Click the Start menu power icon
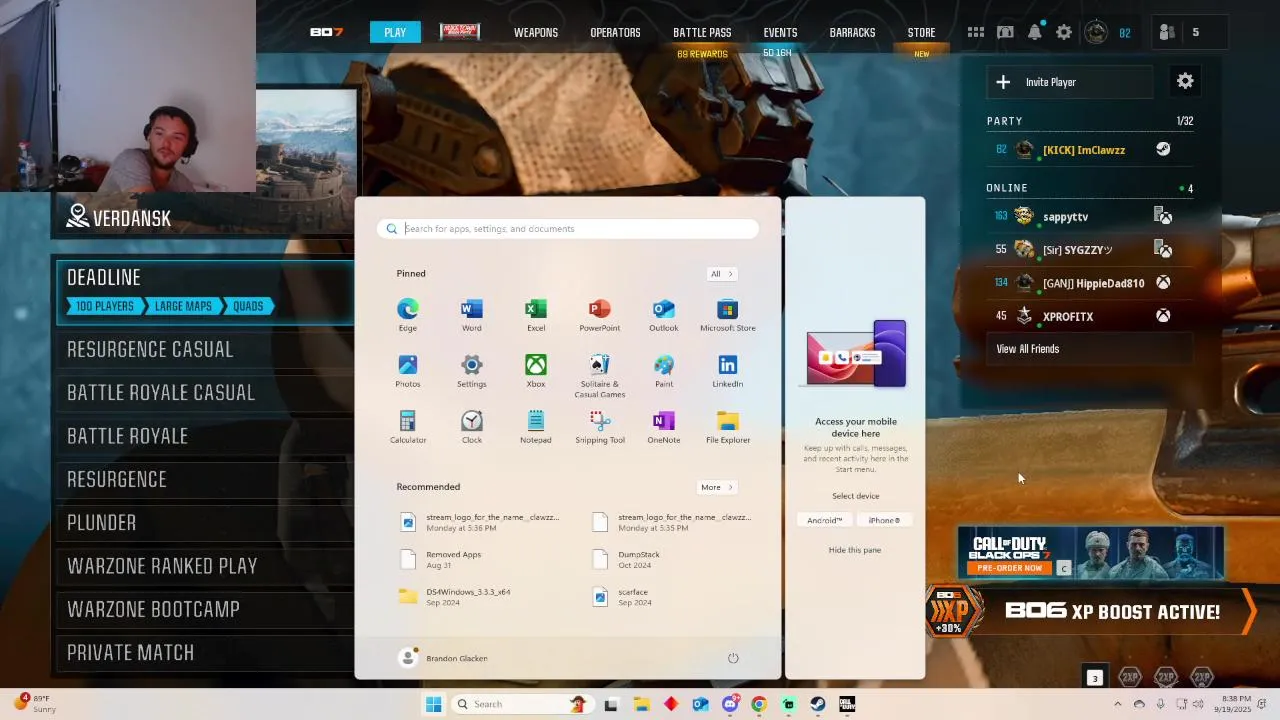This screenshot has height=720, width=1280. 733,658
